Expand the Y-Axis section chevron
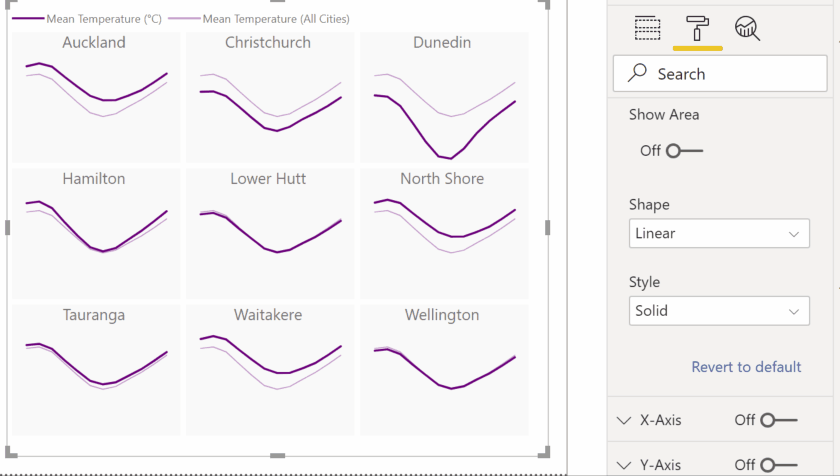This screenshot has height=476, width=840. [x=624, y=465]
